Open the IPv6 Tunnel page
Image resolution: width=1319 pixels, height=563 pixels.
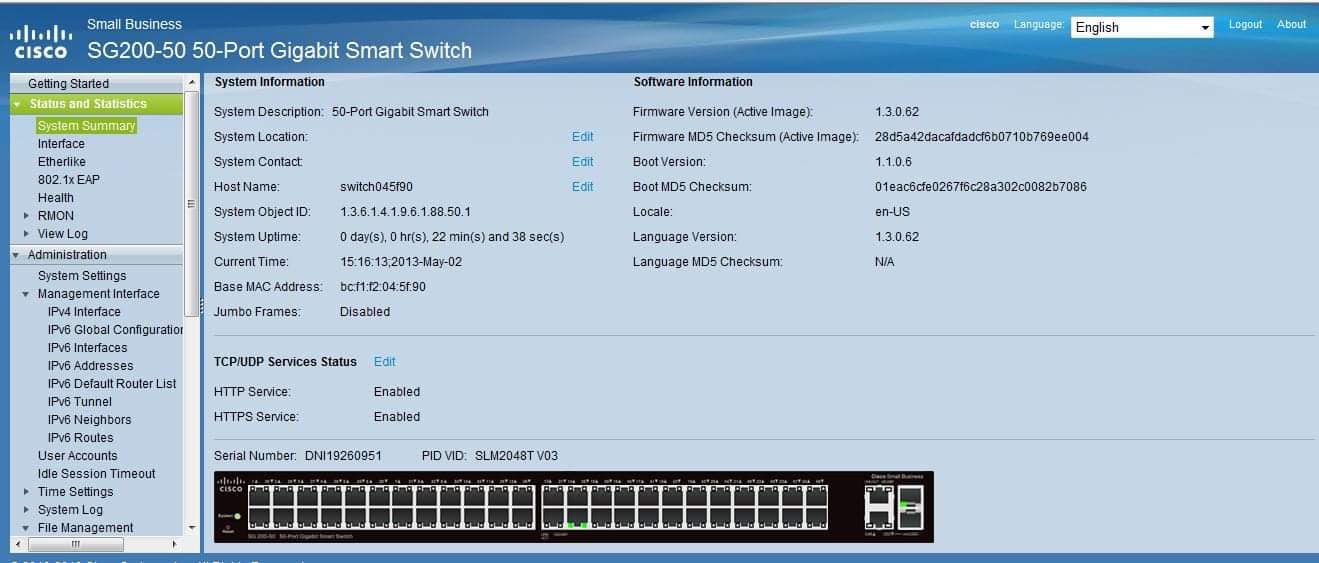coord(80,402)
